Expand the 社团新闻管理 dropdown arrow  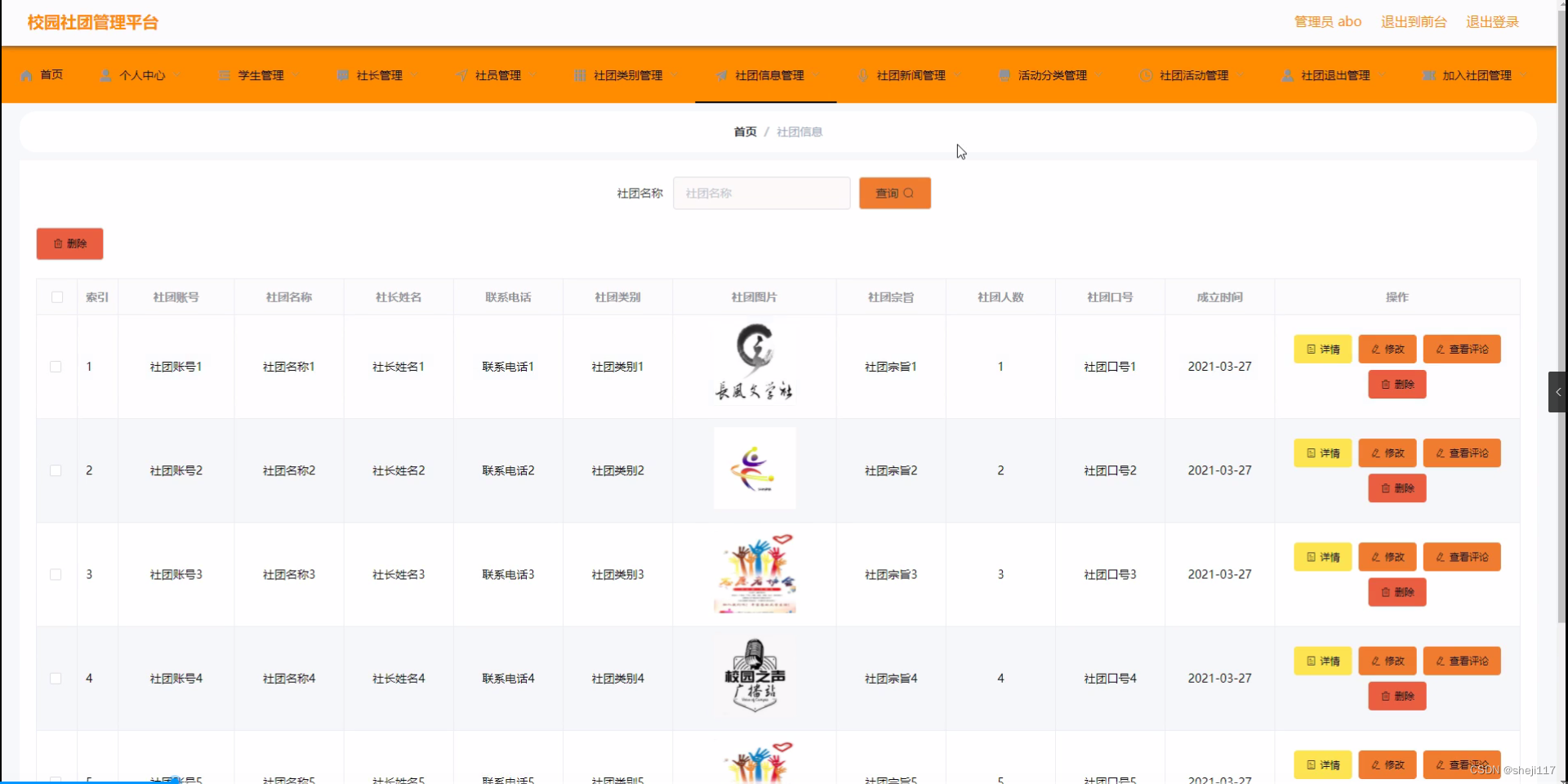coord(956,75)
